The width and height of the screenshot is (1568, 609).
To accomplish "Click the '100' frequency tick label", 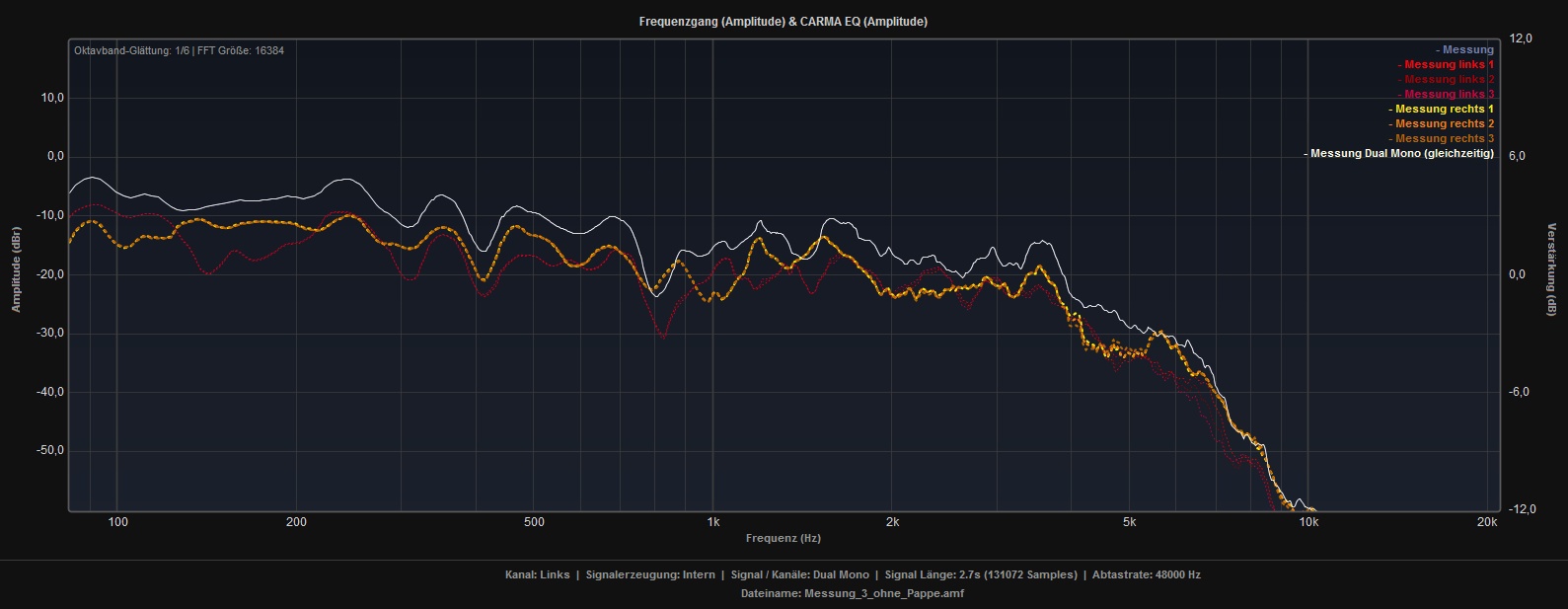I will click(117, 522).
